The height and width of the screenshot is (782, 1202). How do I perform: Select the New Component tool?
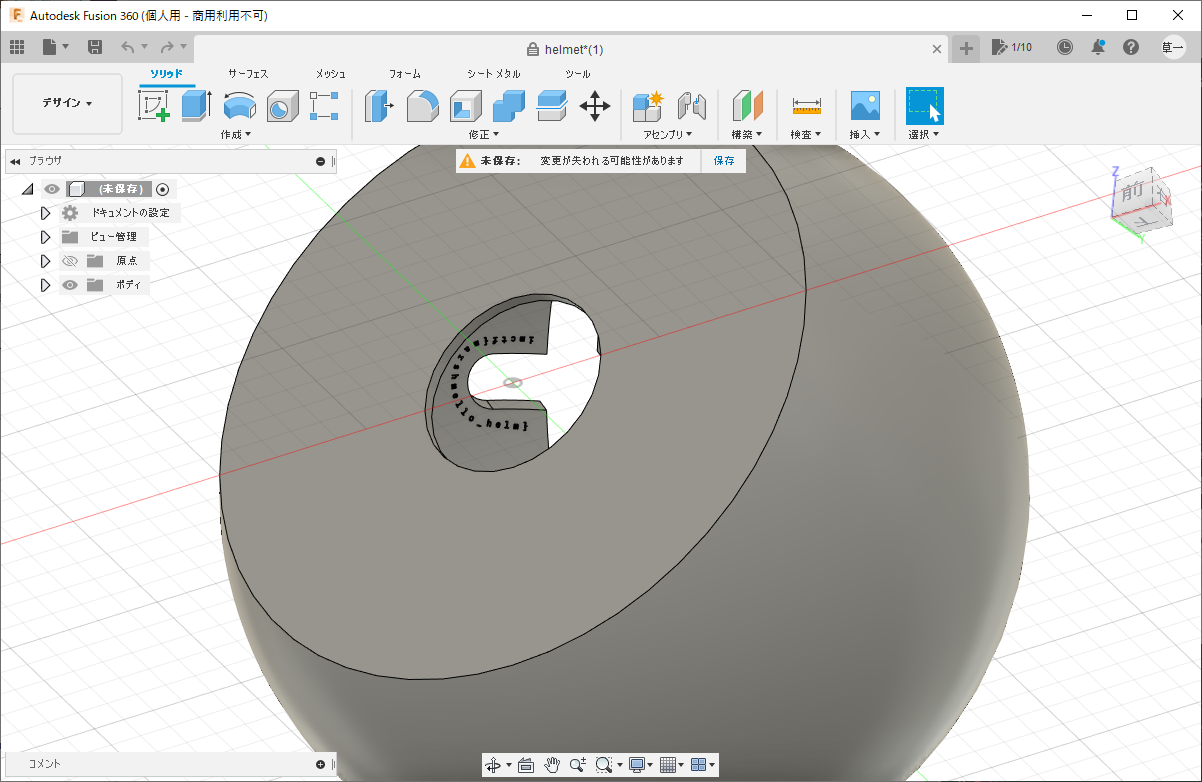pyautogui.click(x=648, y=105)
